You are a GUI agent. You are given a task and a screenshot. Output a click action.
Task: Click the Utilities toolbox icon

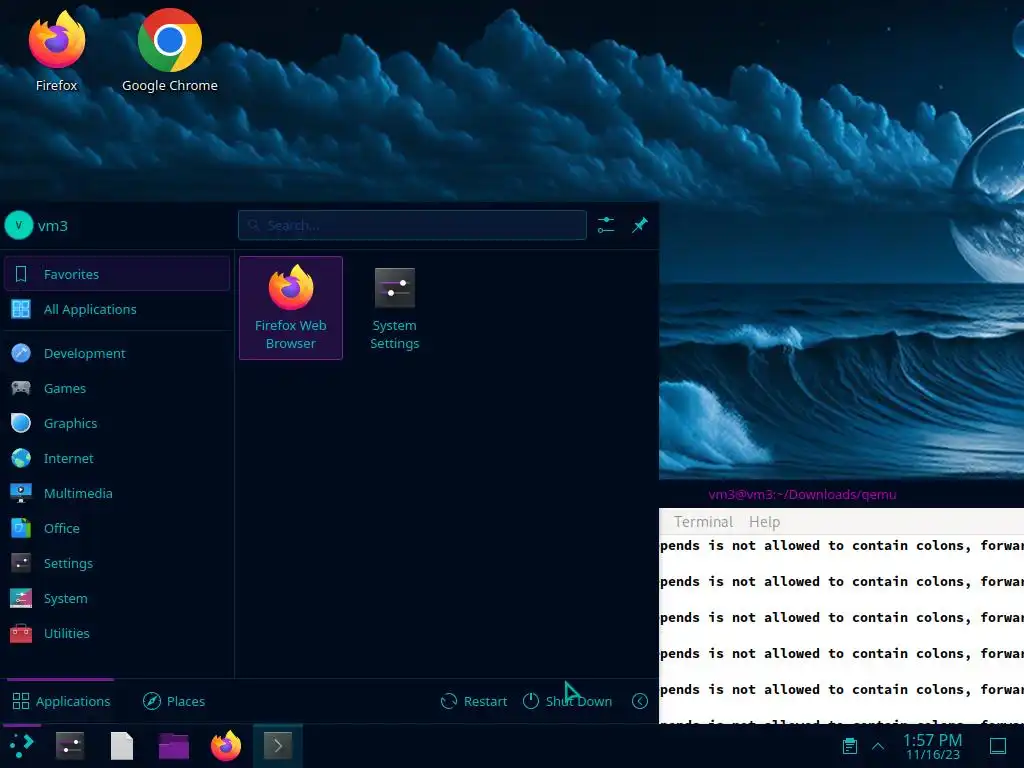click(21, 633)
